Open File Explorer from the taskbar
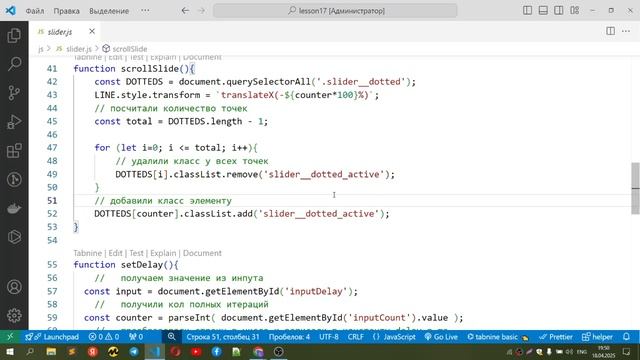This screenshot has width=640, height=360. [x=51, y=352]
